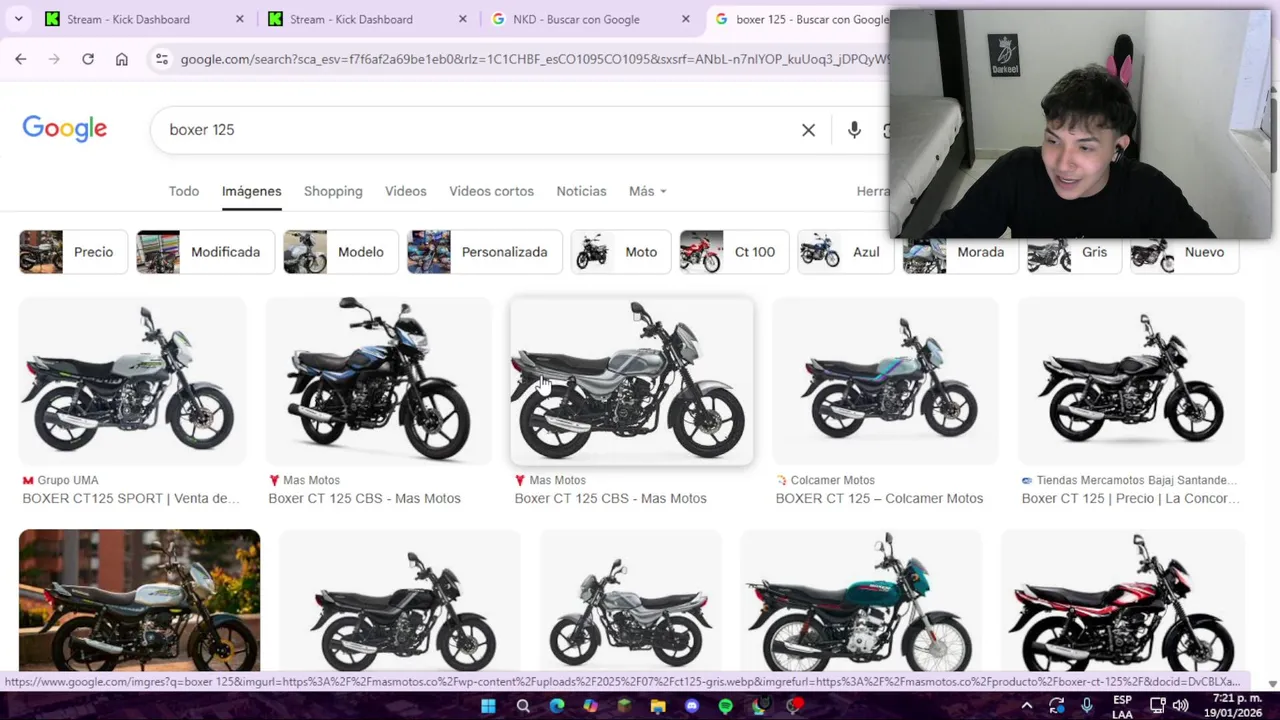1280x720 pixels.
Task: Apply the Morada color filter chip
Action: click(959, 256)
